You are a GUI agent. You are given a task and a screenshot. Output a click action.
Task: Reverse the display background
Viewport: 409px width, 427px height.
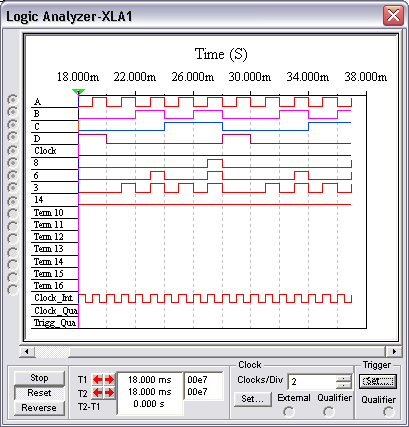[x=39, y=408]
